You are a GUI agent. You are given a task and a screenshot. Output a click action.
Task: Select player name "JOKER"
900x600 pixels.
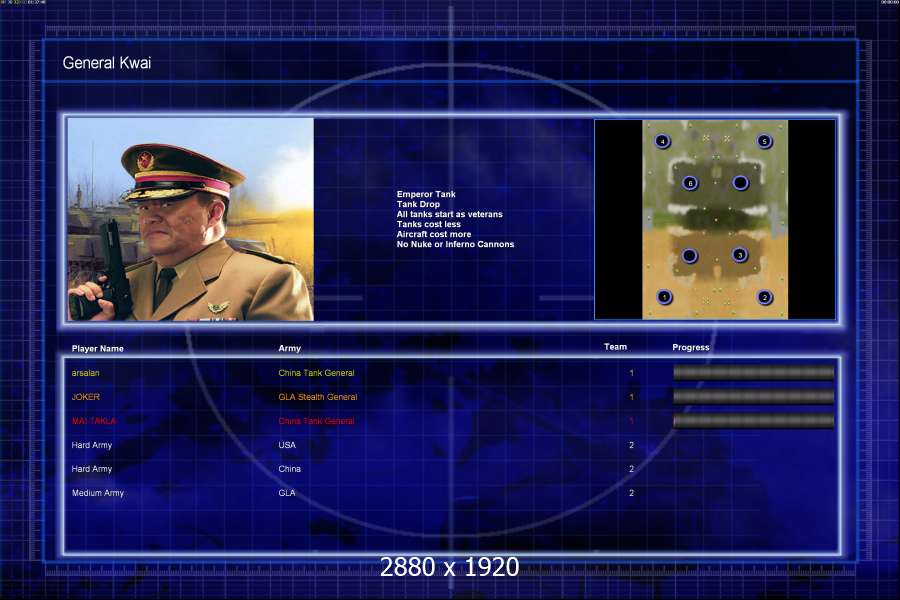(86, 397)
